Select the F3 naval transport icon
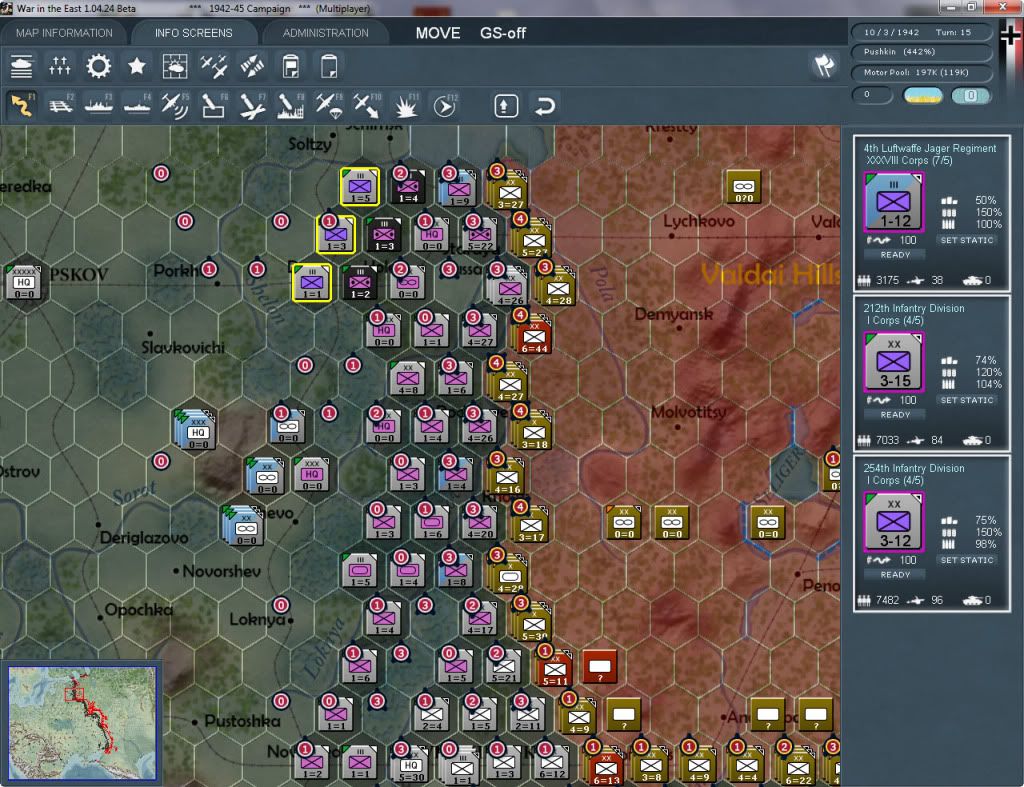Screen dimensions: 1024x787 [x=99, y=105]
